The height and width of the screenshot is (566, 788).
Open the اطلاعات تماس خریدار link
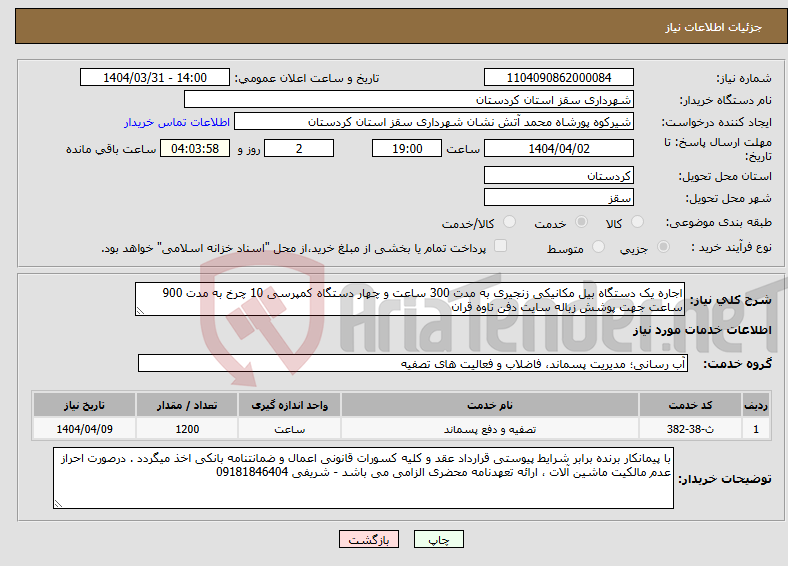(x=177, y=122)
